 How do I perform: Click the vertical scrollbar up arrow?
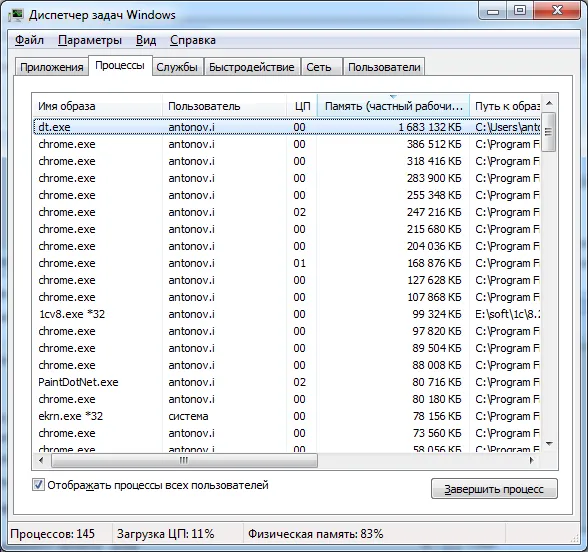[549, 103]
